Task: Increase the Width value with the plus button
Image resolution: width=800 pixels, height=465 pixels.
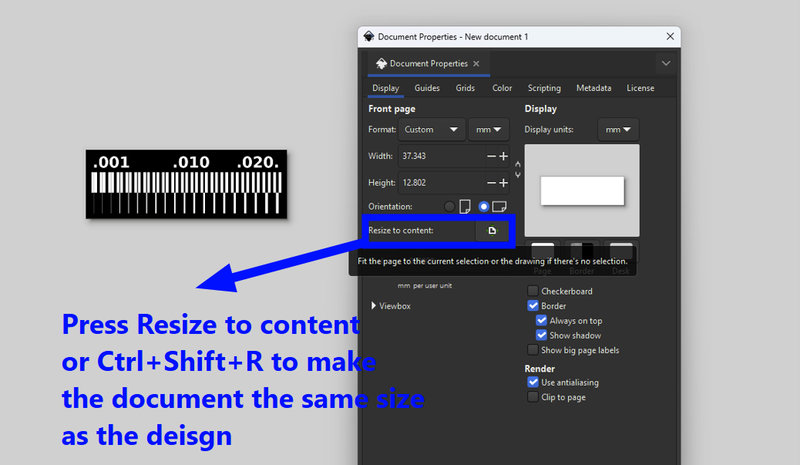Action: coord(504,156)
